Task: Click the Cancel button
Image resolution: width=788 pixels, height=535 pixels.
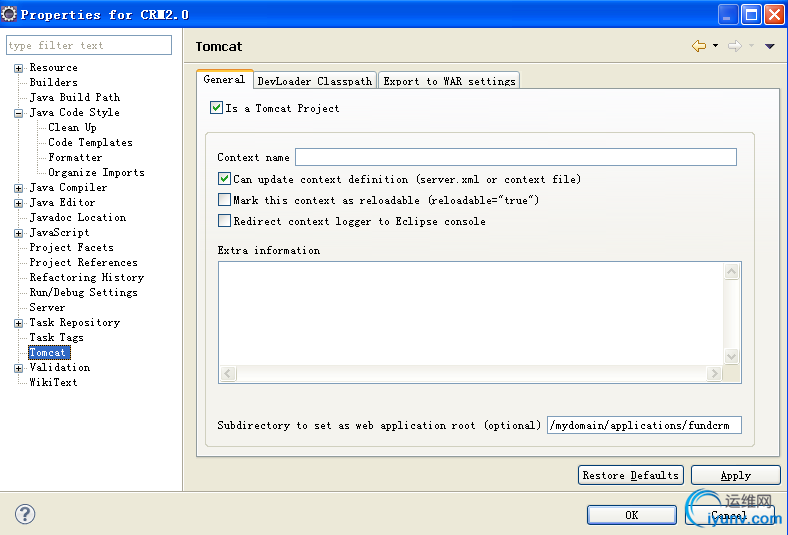Action: (x=730, y=515)
